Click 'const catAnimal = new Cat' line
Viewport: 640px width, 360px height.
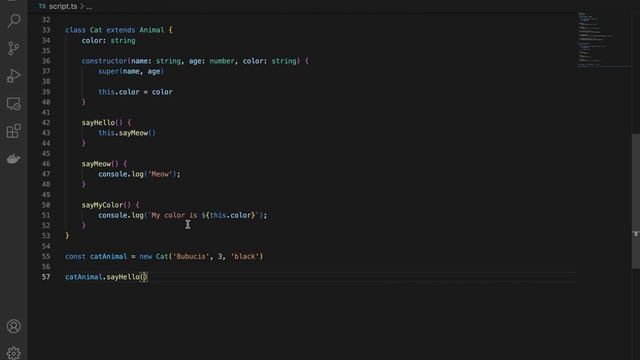tap(164, 256)
